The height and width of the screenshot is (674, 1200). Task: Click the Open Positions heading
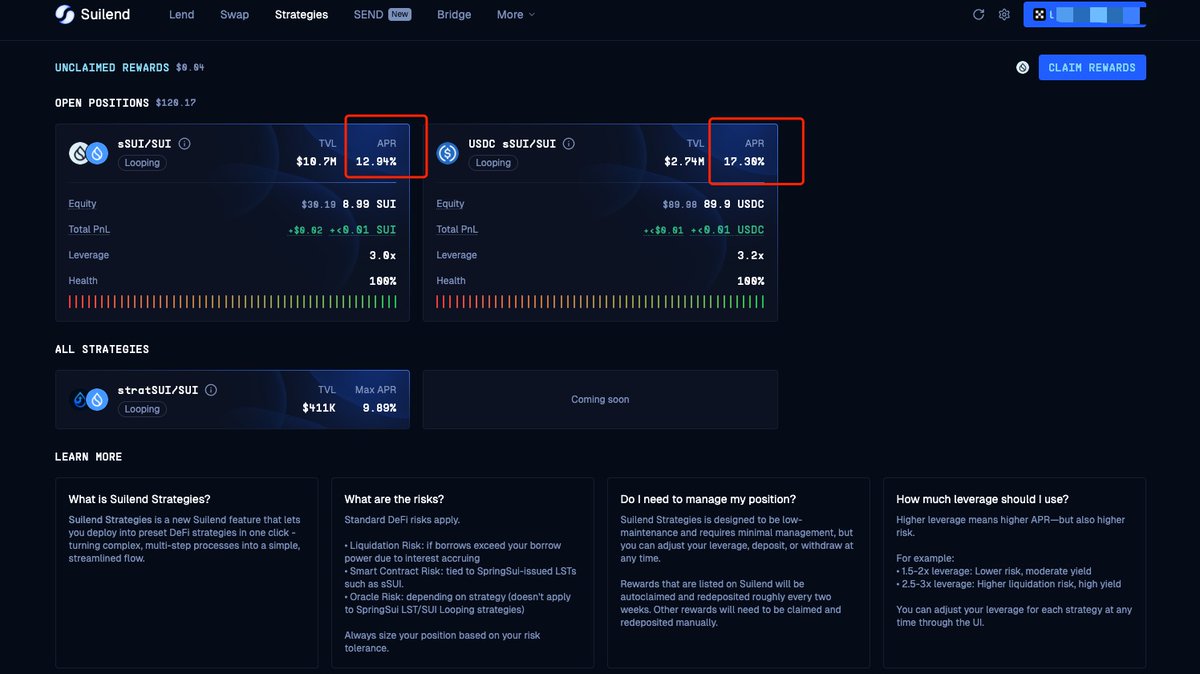[x=102, y=103]
